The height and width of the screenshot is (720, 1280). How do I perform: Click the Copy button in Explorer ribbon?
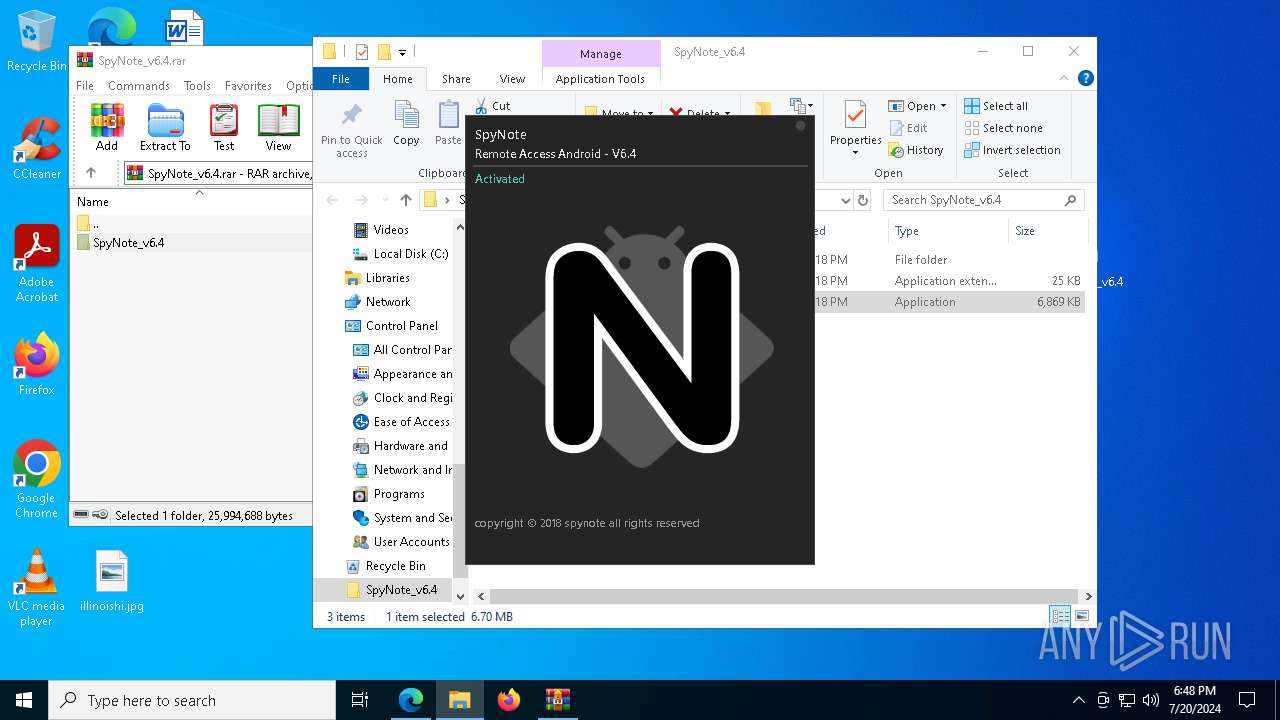point(406,125)
